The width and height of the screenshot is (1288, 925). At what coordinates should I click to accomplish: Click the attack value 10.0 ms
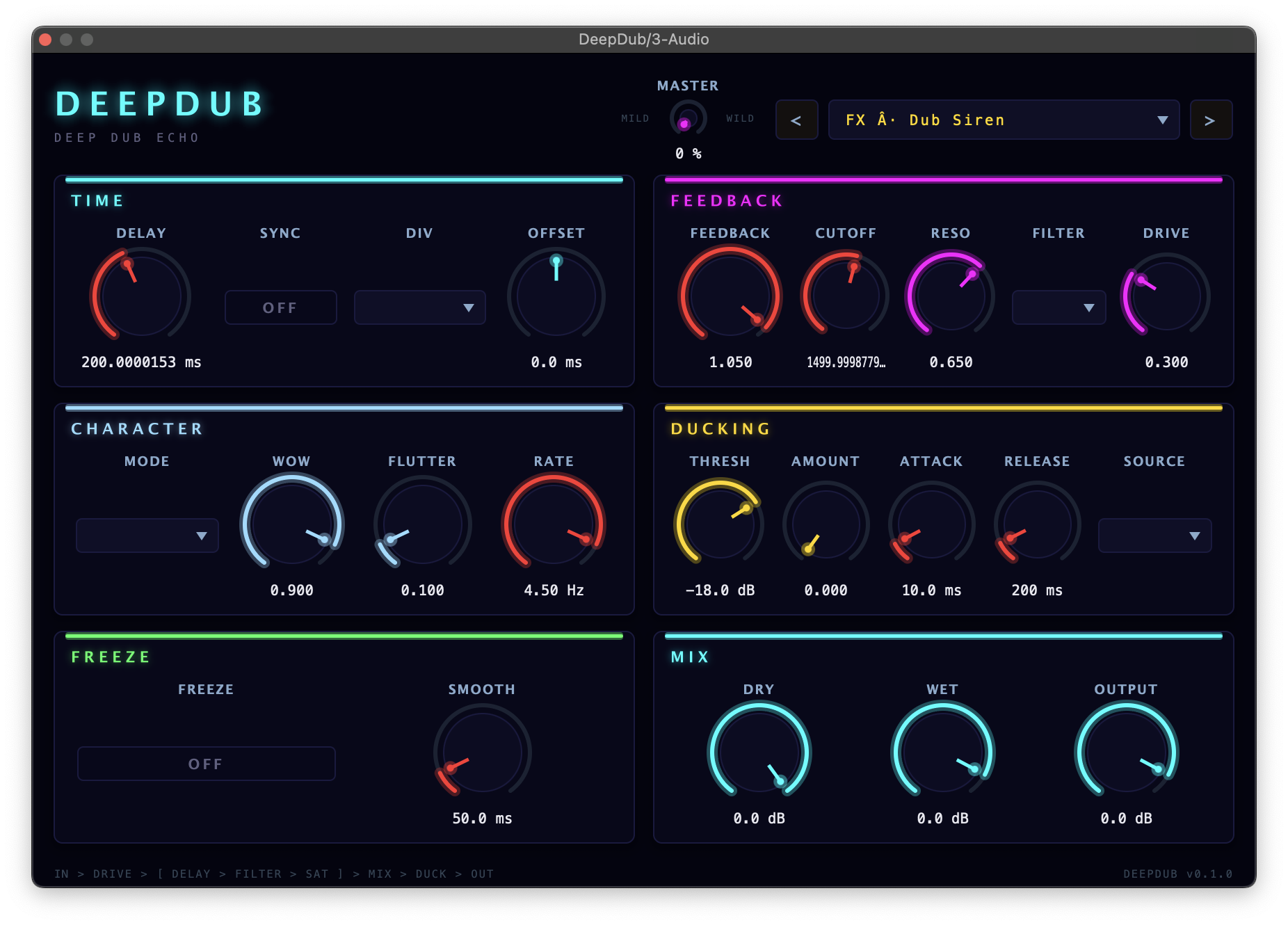pos(931,590)
